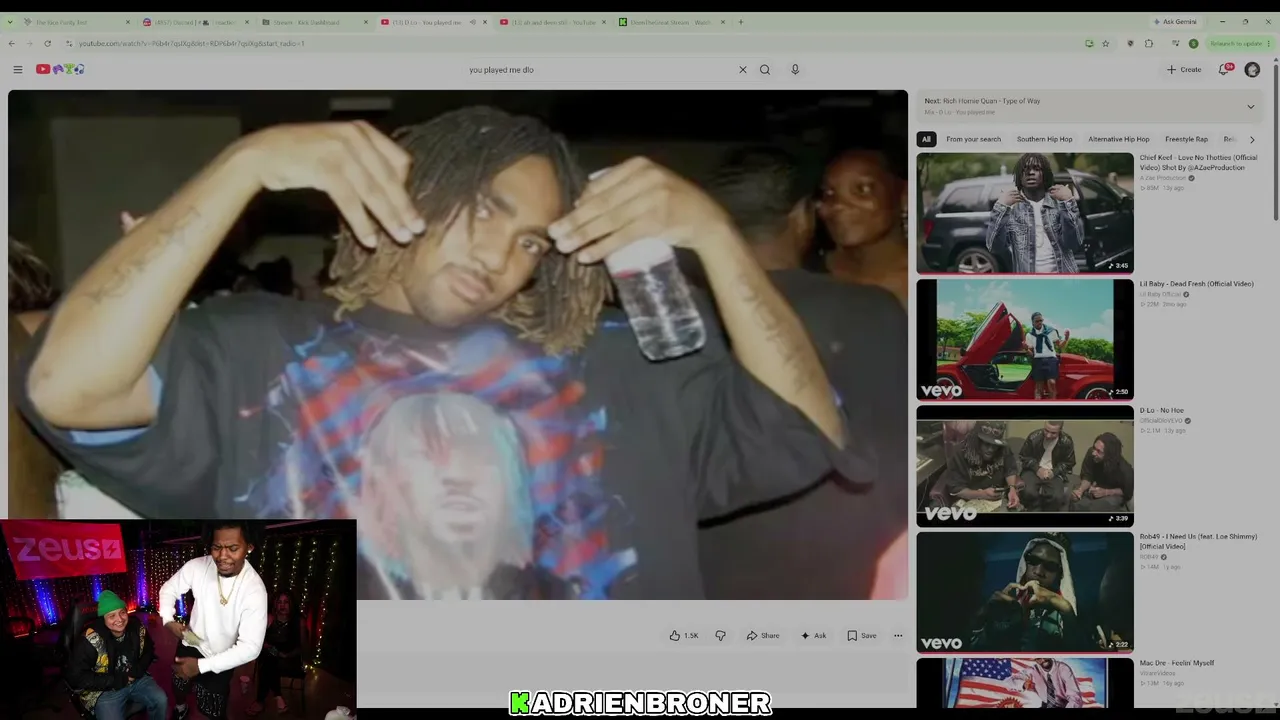1280x720 pixels.
Task: Go back with the browser back arrow
Action: [x=11, y=43]
